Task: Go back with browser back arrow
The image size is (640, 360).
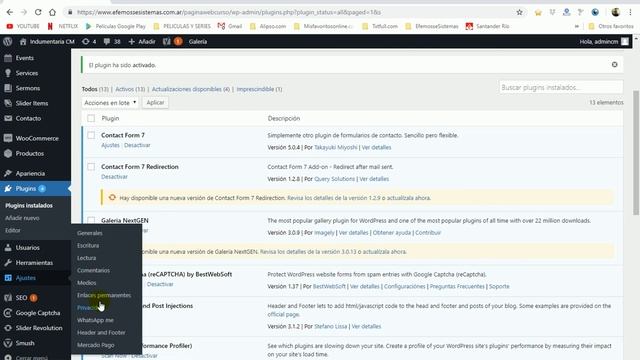Action: click(x=10, y=12)
